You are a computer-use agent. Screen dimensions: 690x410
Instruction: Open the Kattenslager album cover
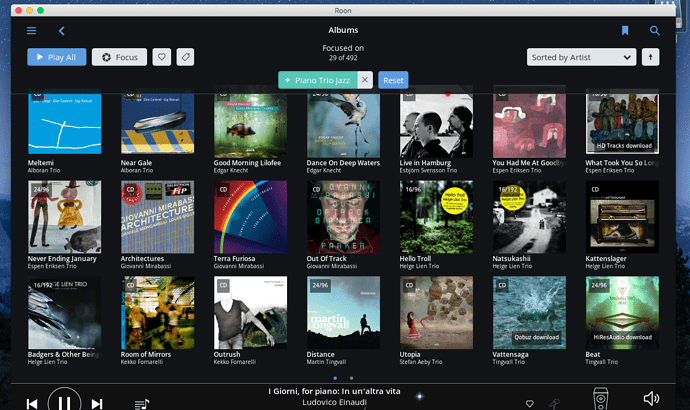click(x=622, y=217)
